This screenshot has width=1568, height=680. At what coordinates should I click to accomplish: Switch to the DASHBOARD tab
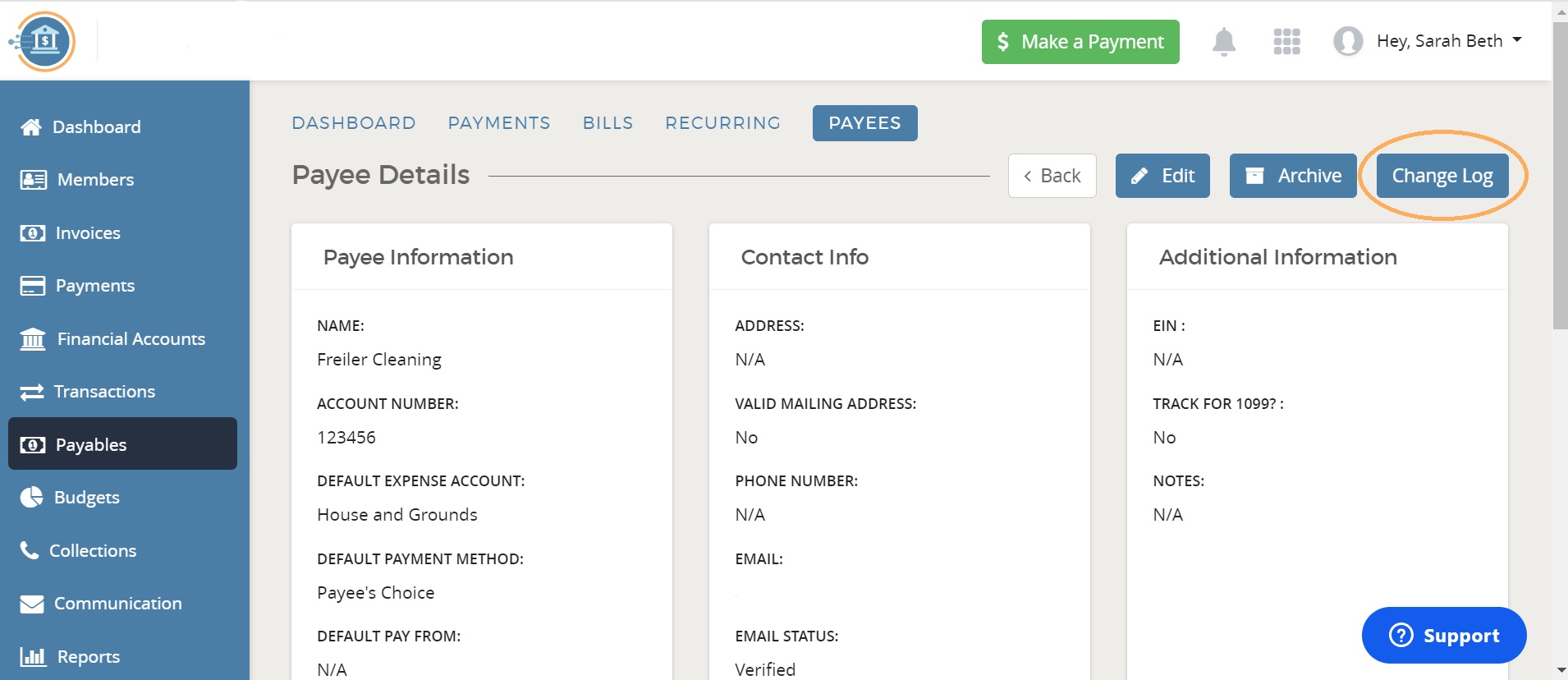(x=354, y=123)
